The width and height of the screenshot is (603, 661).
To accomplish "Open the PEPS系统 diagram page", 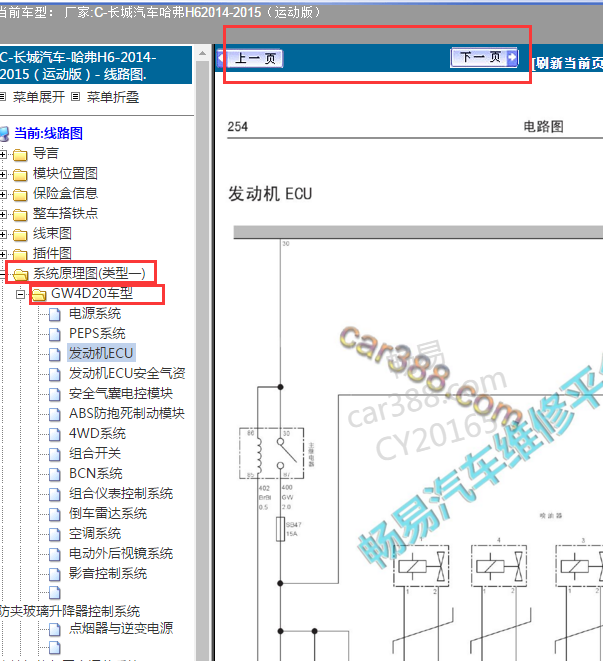I will 97,333.
